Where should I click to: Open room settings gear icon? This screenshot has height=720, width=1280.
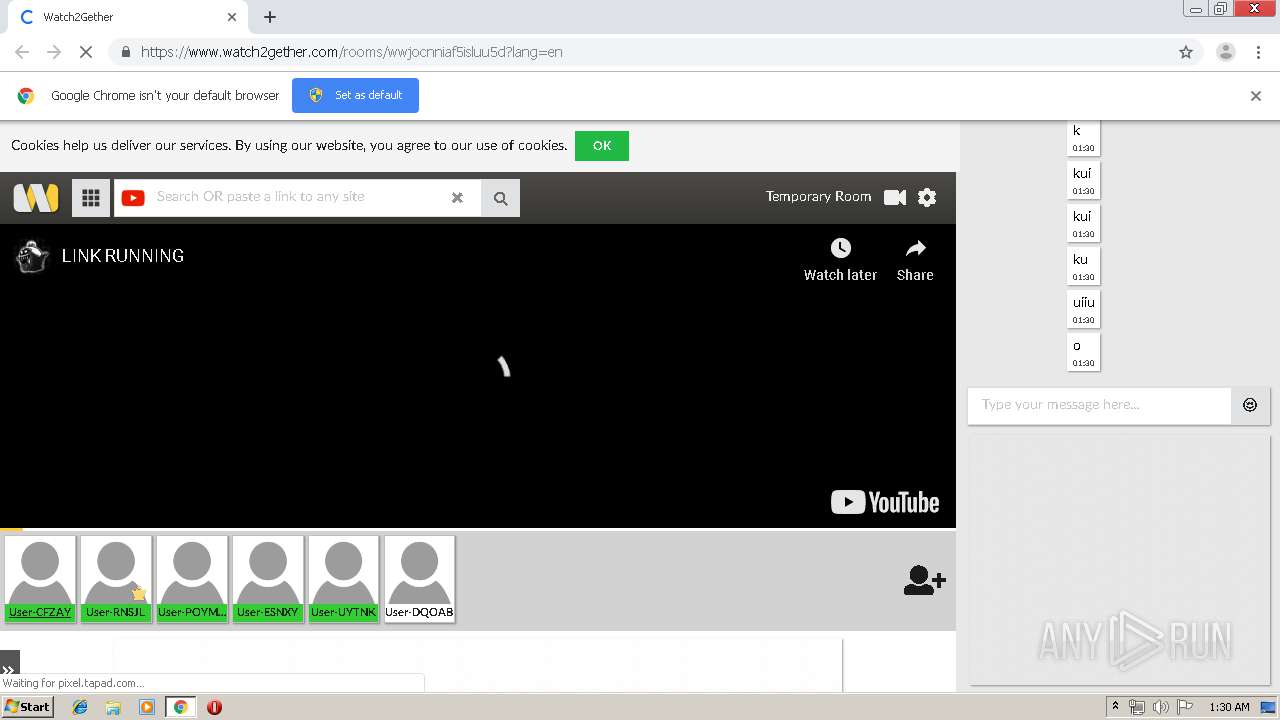[x=927, y=197]
